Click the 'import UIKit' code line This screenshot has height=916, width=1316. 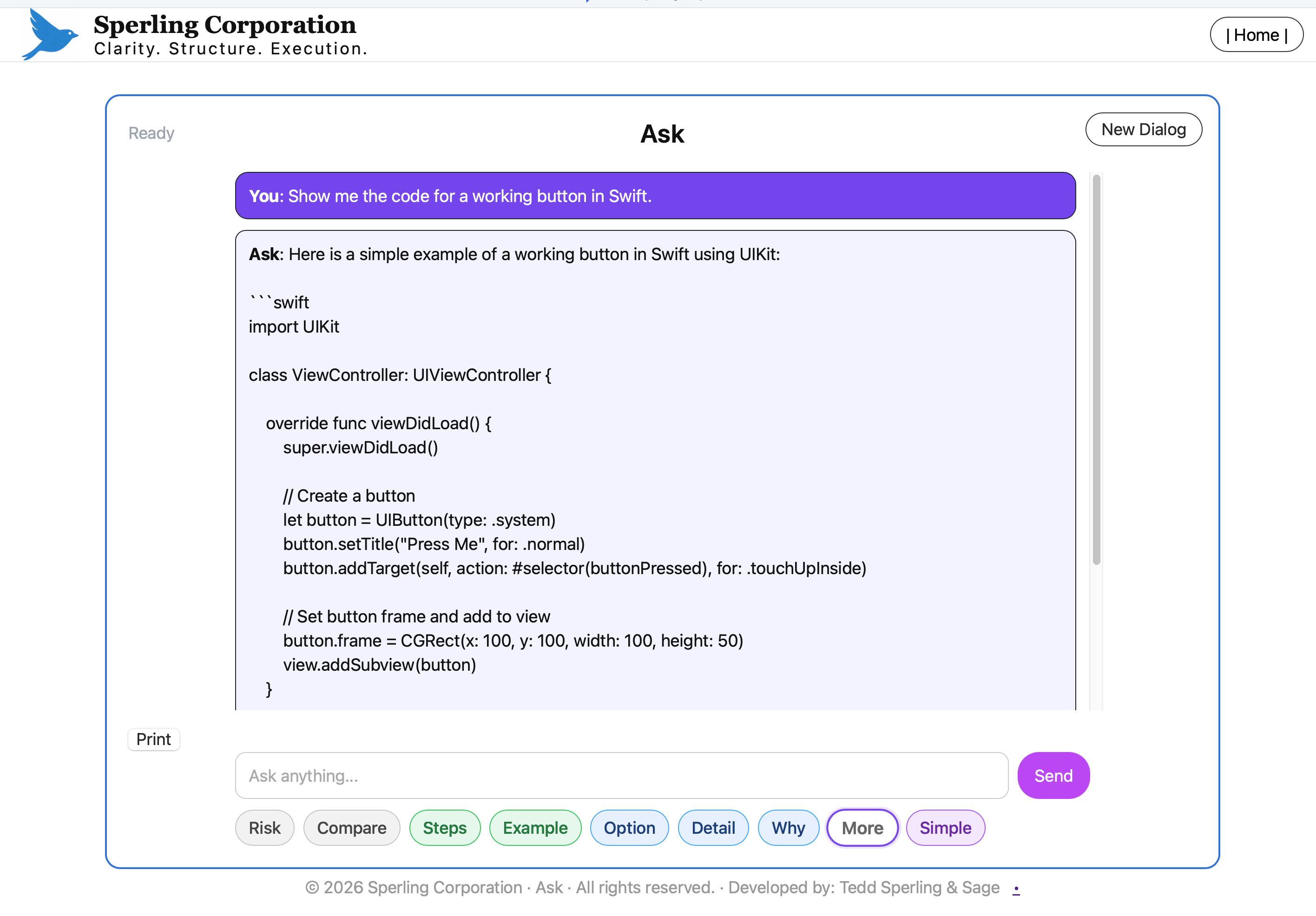tap(294, 327)
